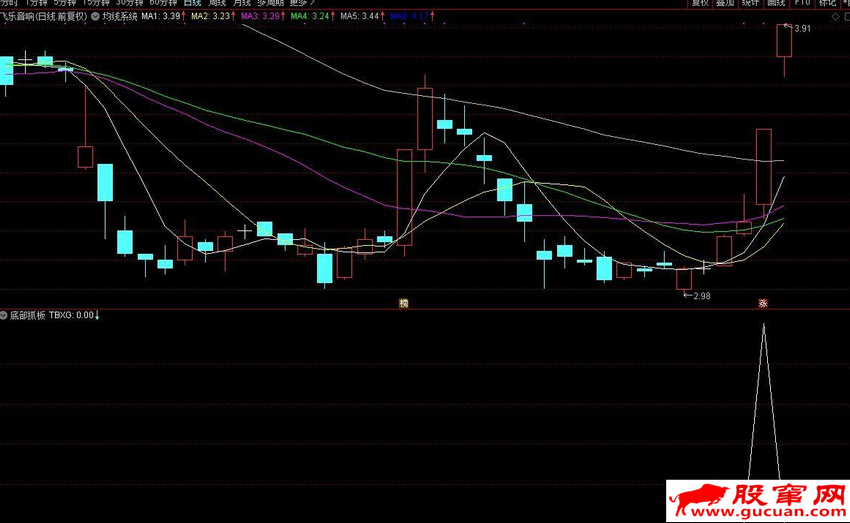Open the 多周期 tab
850x523 pixels.
tap(271, 3)
